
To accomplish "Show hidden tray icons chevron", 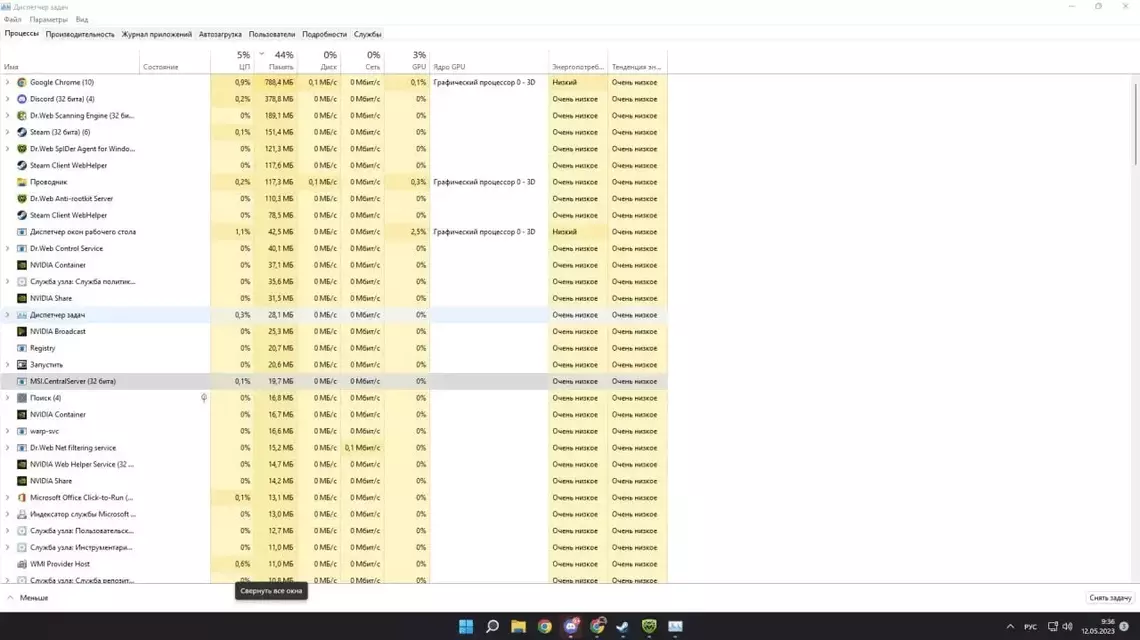I will coord(1010,626).
